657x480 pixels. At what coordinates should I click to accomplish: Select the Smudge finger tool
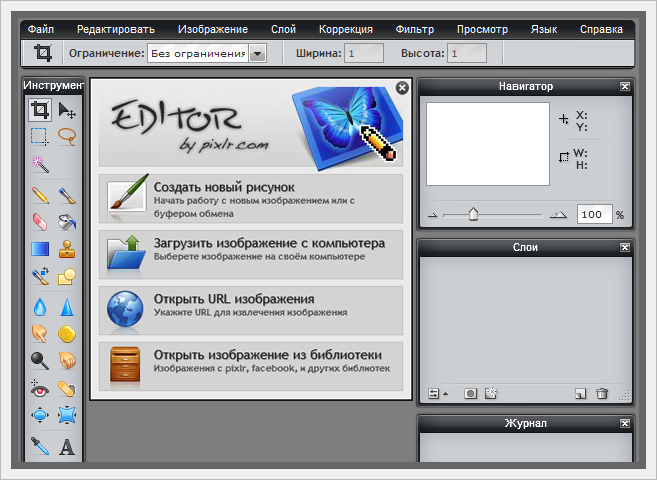pyautogui.click(x=40, y=334)
